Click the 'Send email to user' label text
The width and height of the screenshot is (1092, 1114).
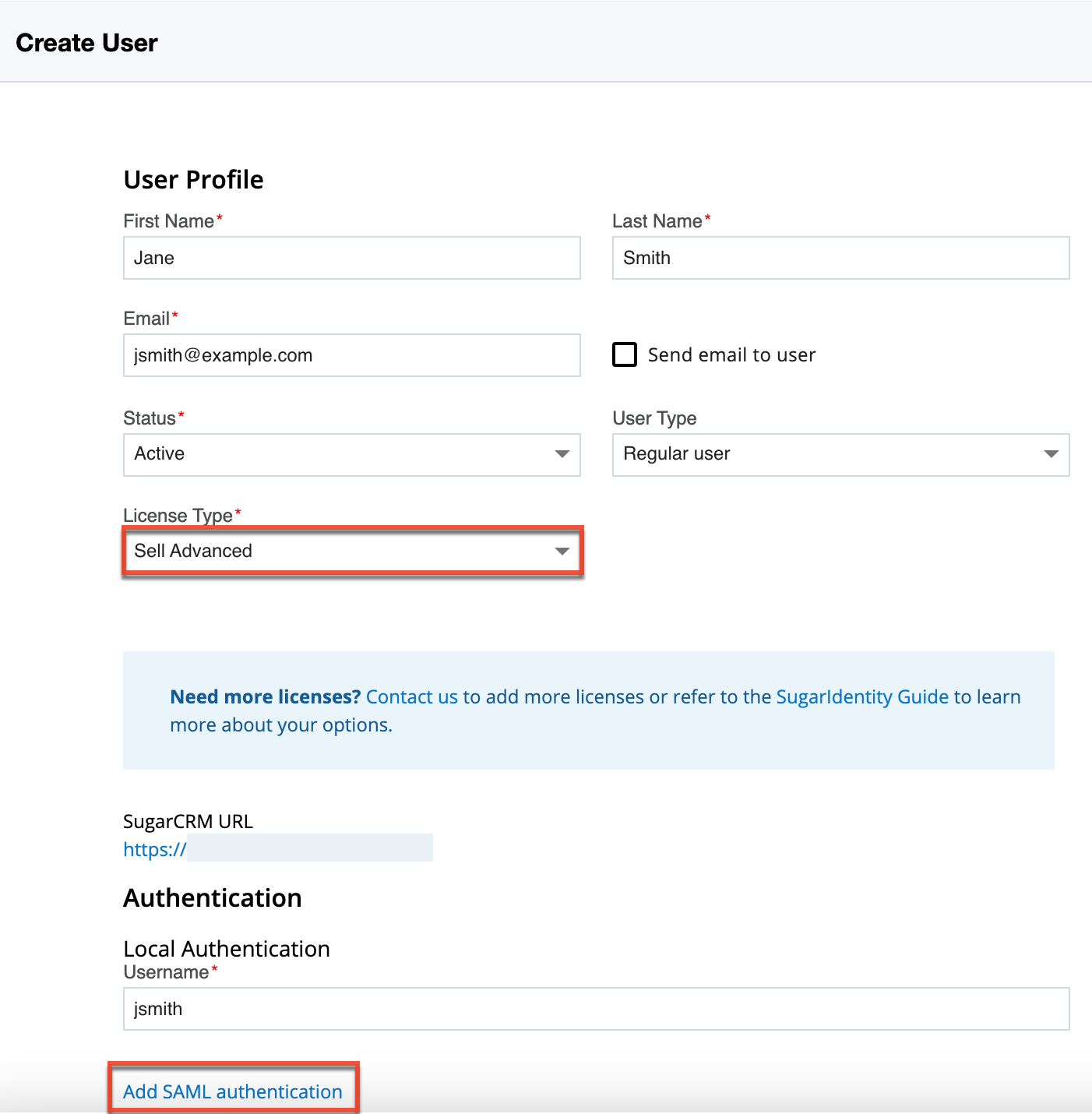pos(731,355)
